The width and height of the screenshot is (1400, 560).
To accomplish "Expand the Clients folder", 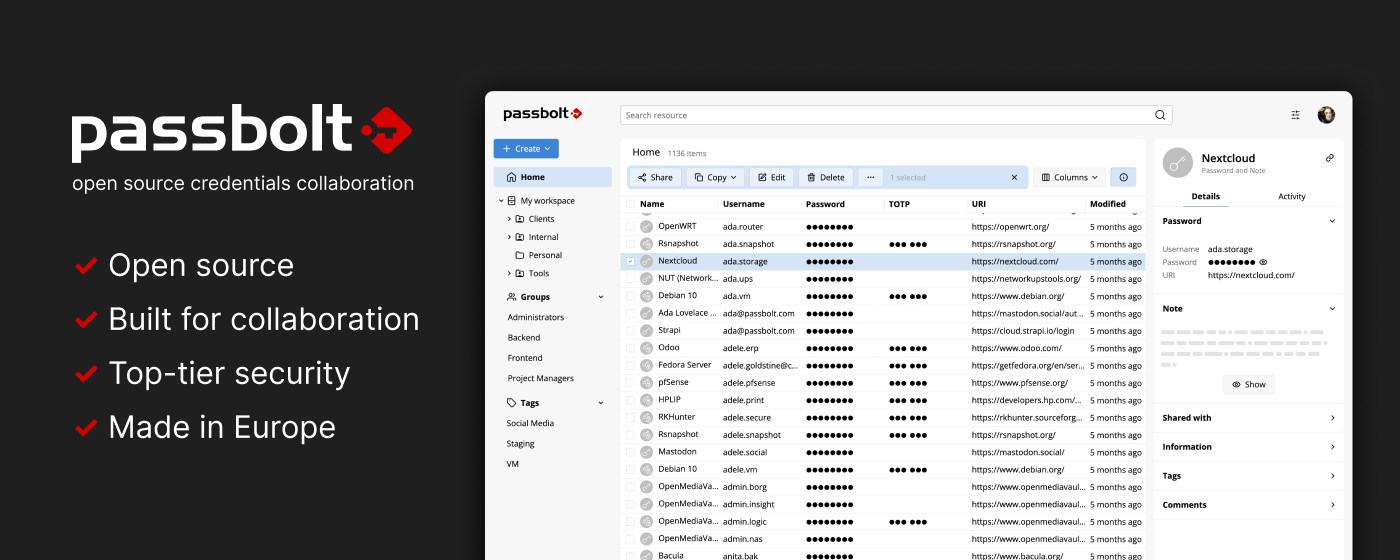I will [x=509, y=219].
